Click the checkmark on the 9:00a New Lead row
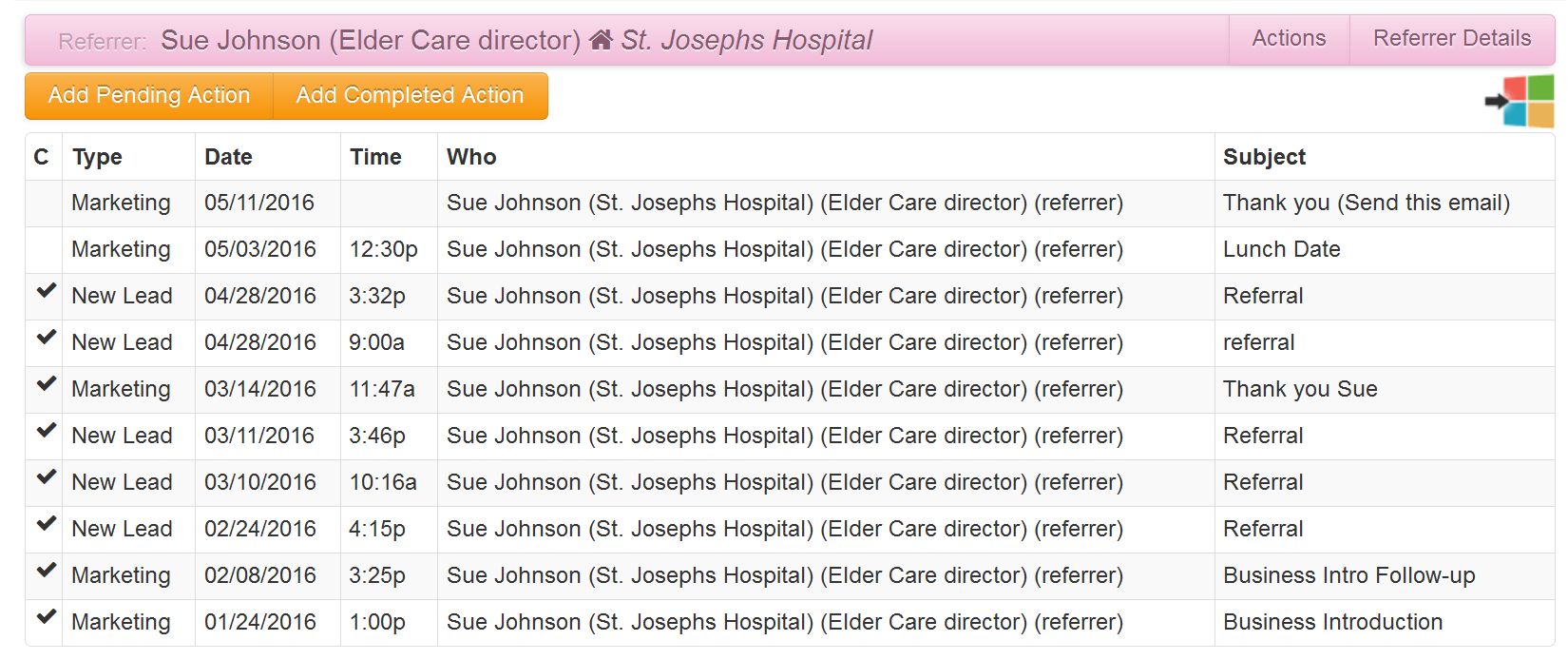 (x=46, y=338)
